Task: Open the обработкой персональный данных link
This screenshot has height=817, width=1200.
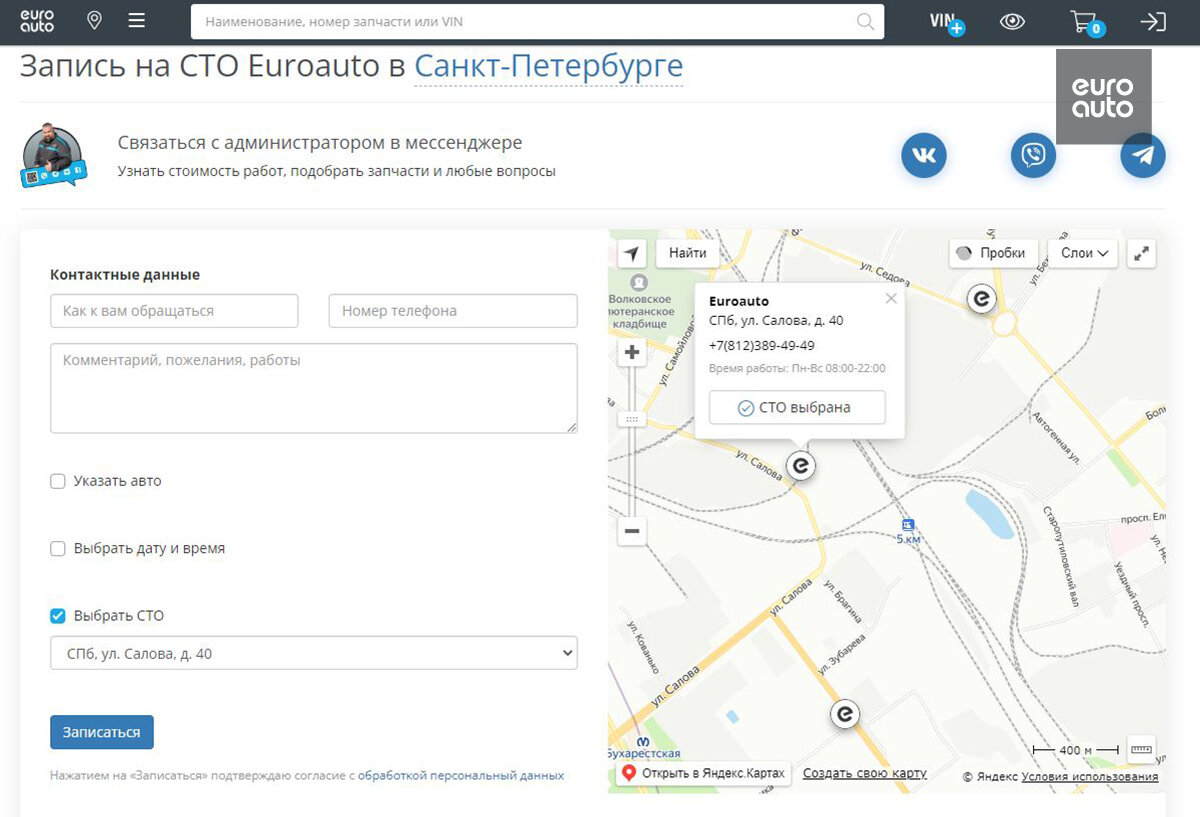Action: tap(461, 775)
